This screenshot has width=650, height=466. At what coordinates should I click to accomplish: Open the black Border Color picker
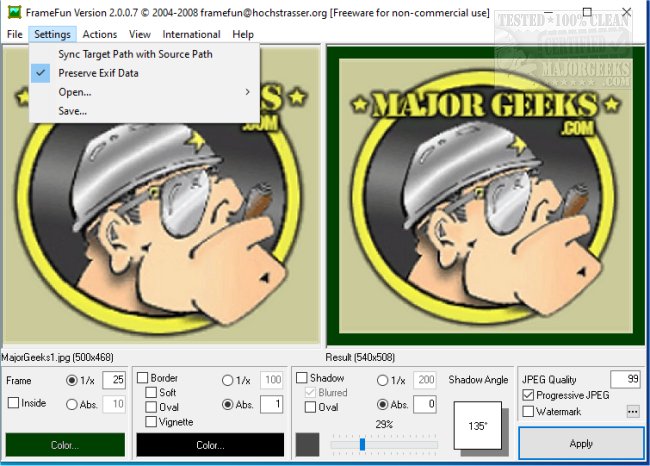point(211,445)
